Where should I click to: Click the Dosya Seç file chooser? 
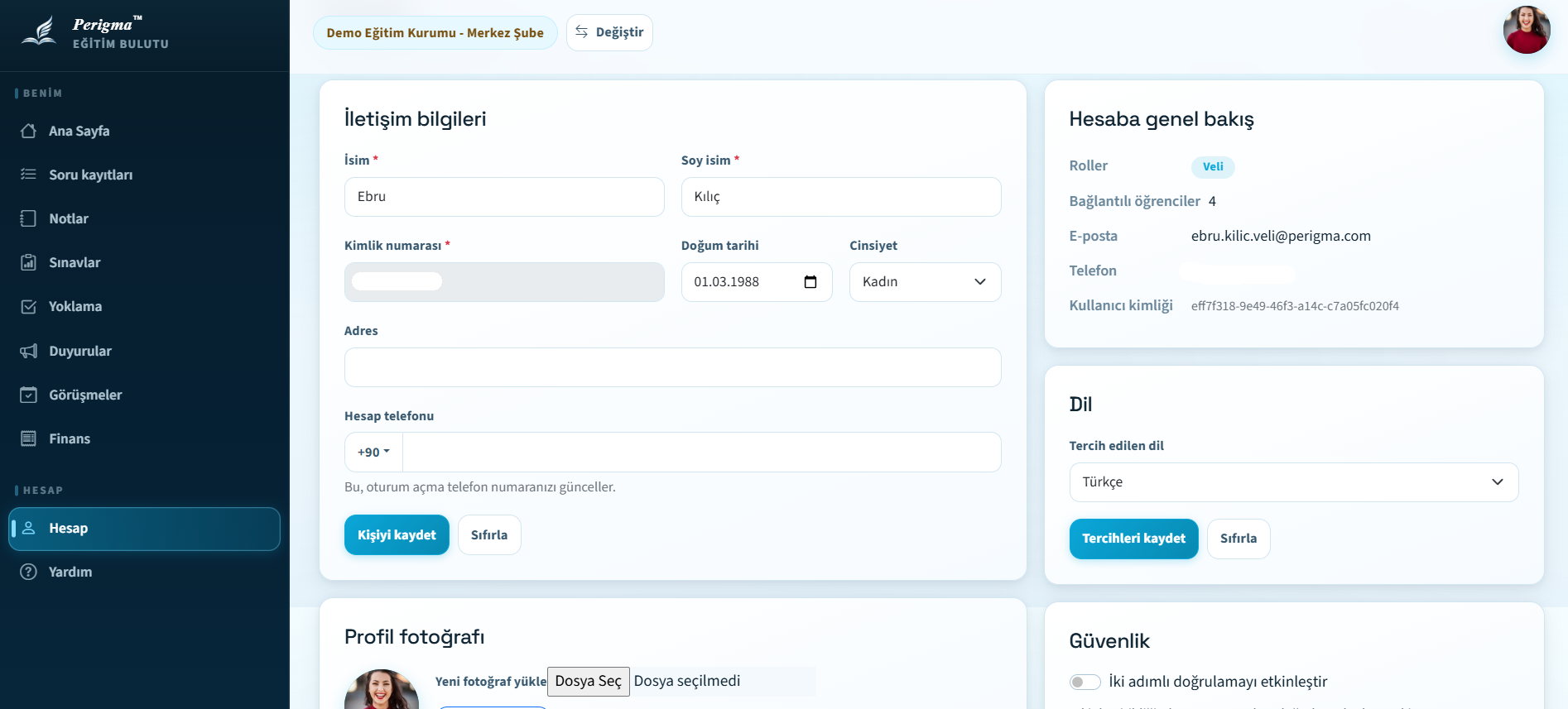coord(588,681)
